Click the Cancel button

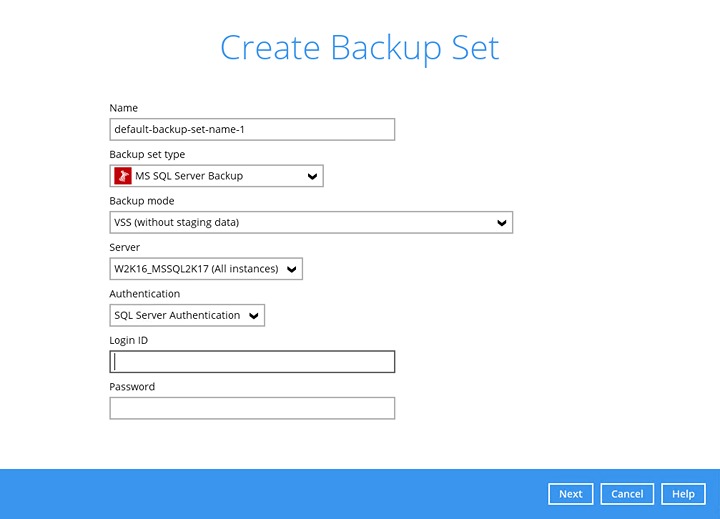pyautogui.click(x=627, y=494)
